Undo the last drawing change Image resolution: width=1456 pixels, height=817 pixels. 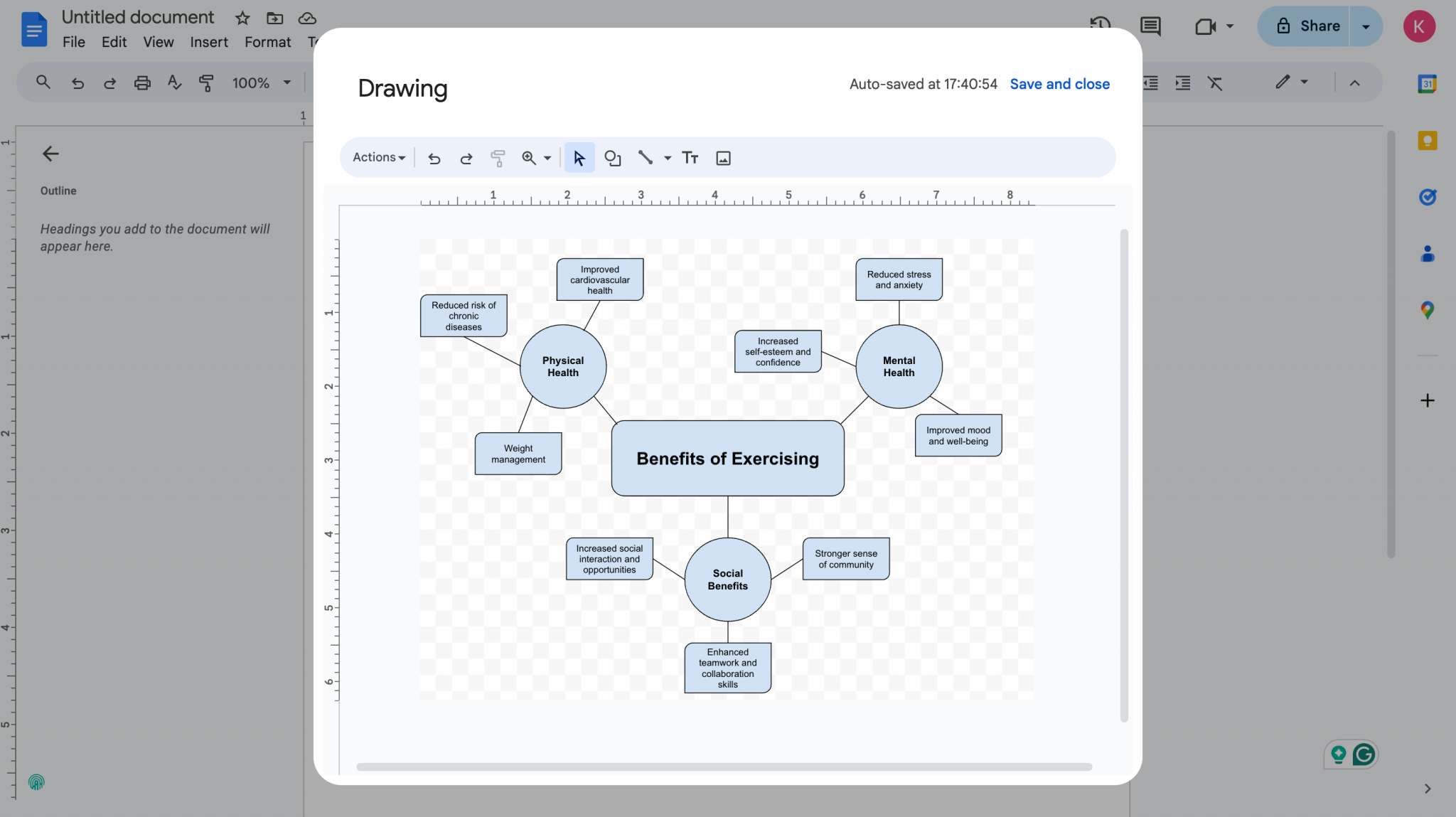click(434, 157)
